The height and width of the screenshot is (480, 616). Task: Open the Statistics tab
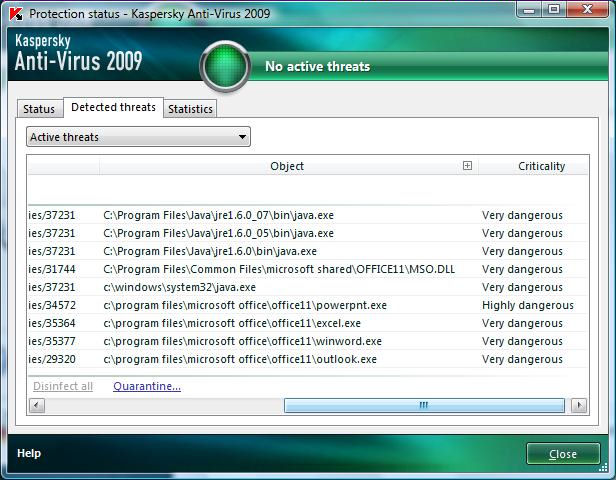click(x=190, y=109)
